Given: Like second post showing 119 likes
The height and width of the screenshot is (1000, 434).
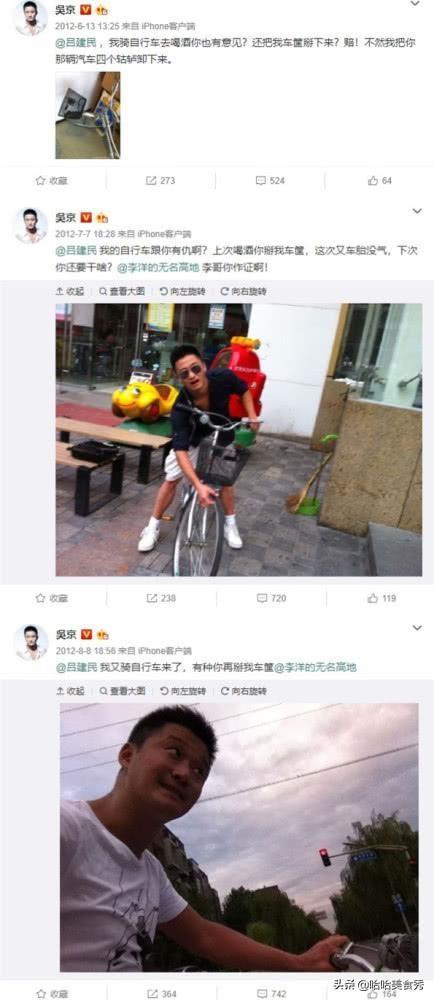Looking at the screenshot, I should point(382,598).
